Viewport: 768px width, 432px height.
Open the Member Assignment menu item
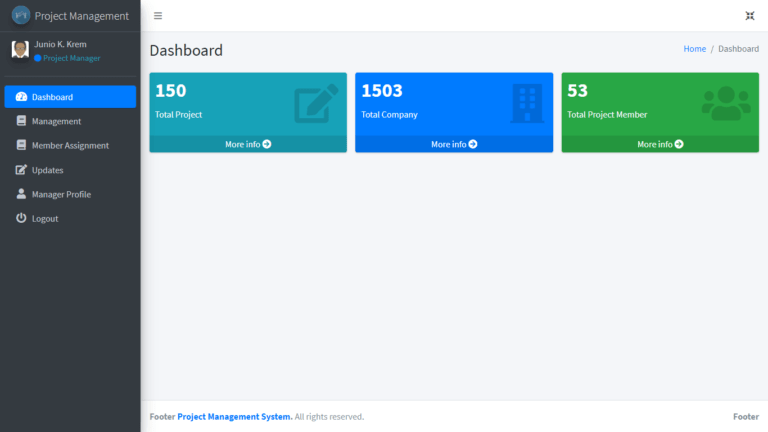pyautogui.click(x=70, y=145)
